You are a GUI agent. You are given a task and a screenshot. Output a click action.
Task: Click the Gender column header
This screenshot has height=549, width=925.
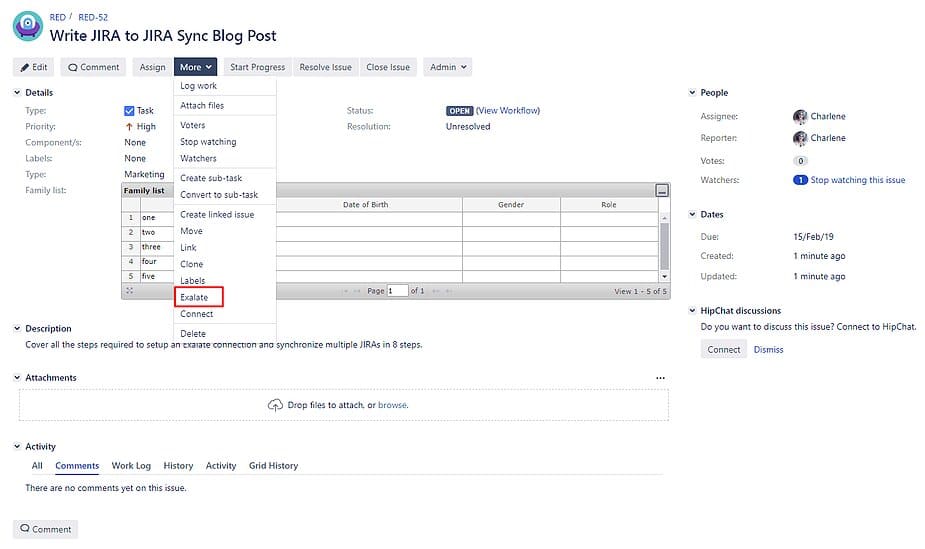point(511,205)
